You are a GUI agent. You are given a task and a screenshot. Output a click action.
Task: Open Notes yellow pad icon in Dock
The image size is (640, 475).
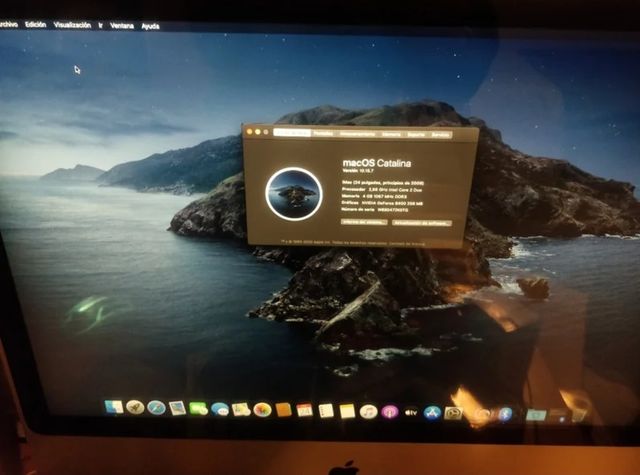pos(347,411)
